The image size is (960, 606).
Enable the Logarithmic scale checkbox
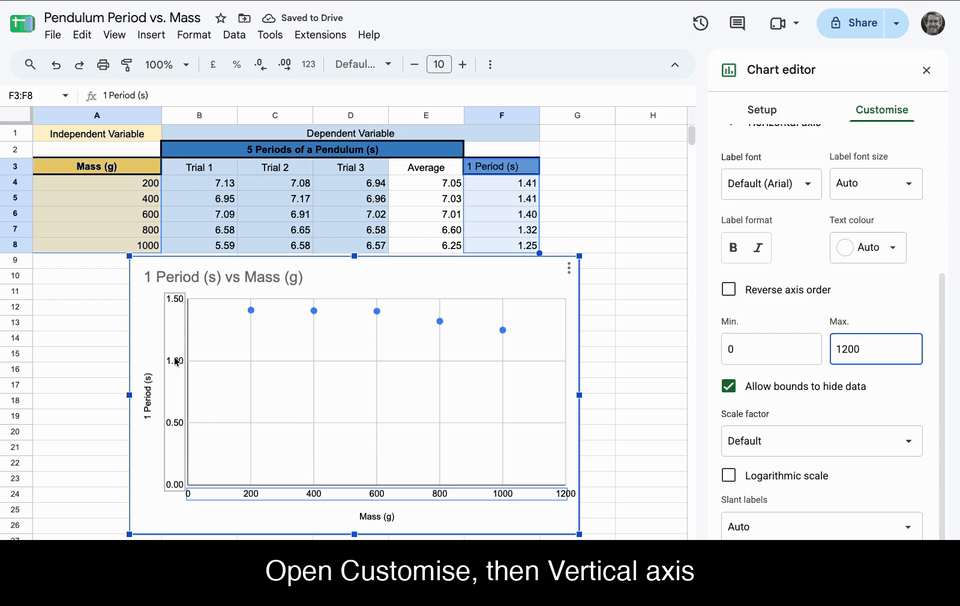pos(729,475)
